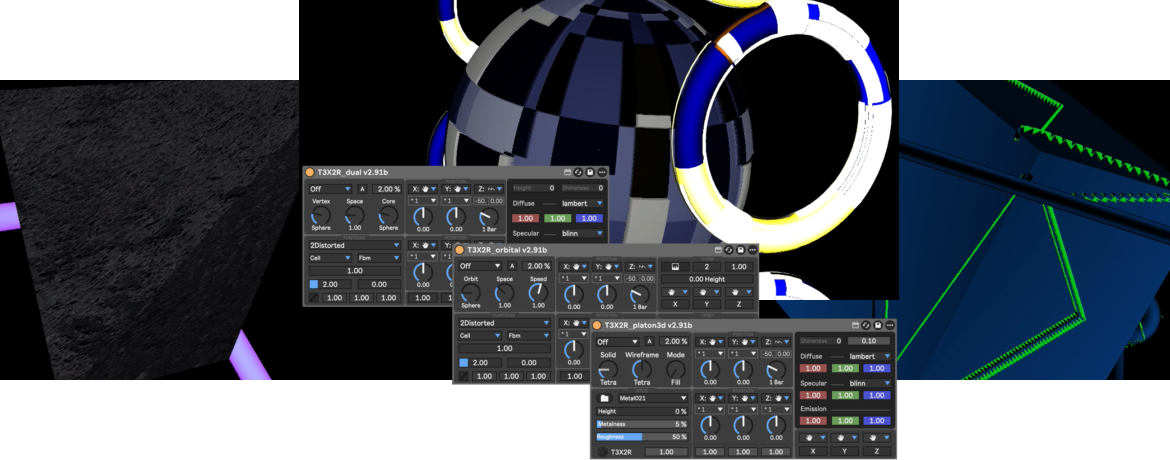Click the picture icon in orbital Core section

coord(675,267)
